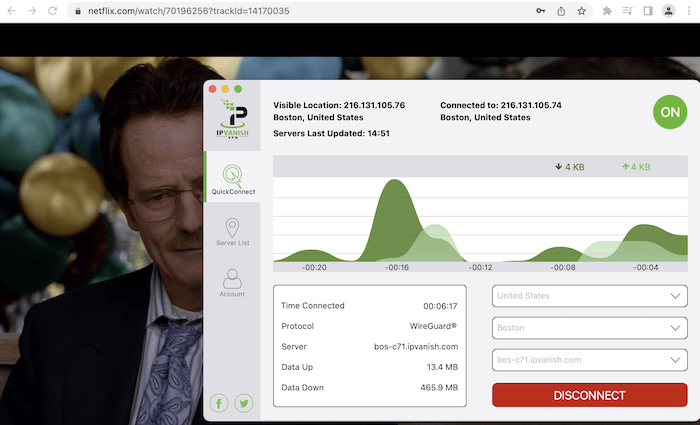Screen dimensions: 700x425
Task: Reload the Netflix page
Action: pyautogui.click(x=53, y=11)
